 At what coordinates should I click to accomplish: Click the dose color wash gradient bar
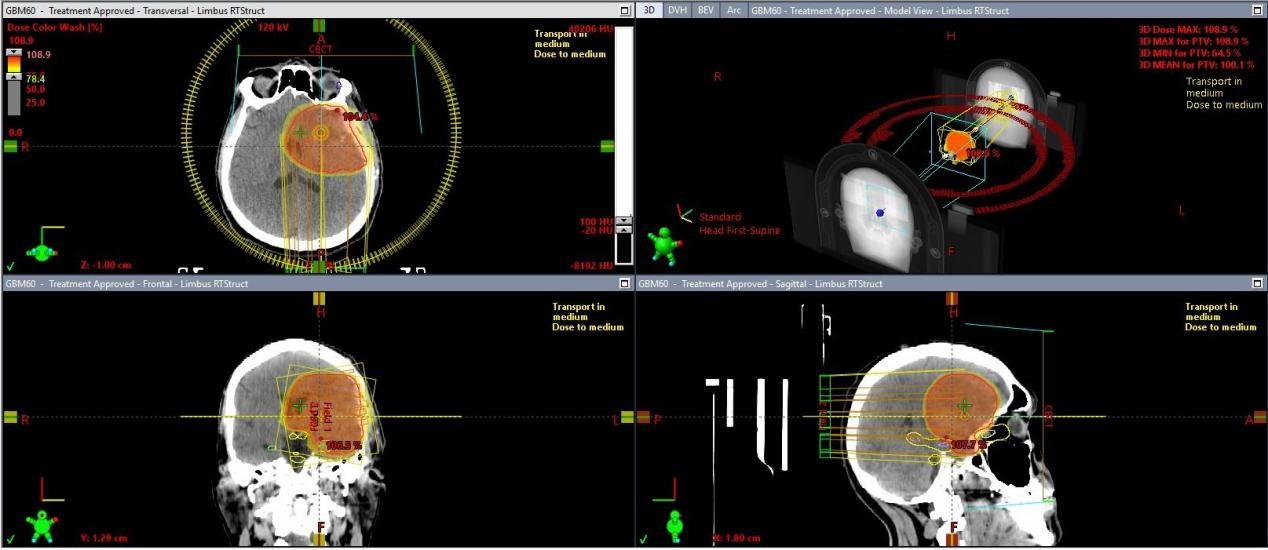[14, 64]
